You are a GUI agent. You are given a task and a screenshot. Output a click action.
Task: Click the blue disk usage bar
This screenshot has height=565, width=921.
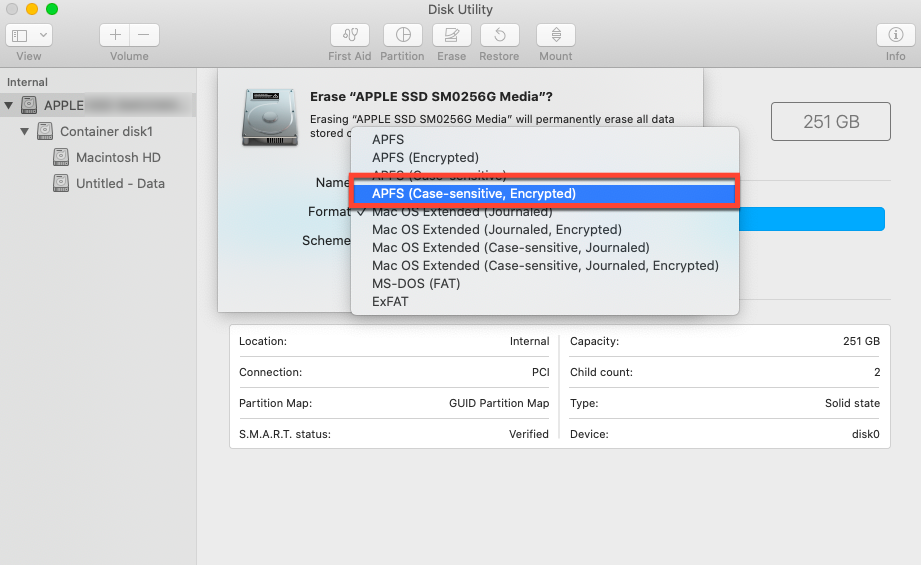click(x=811, y=219)
